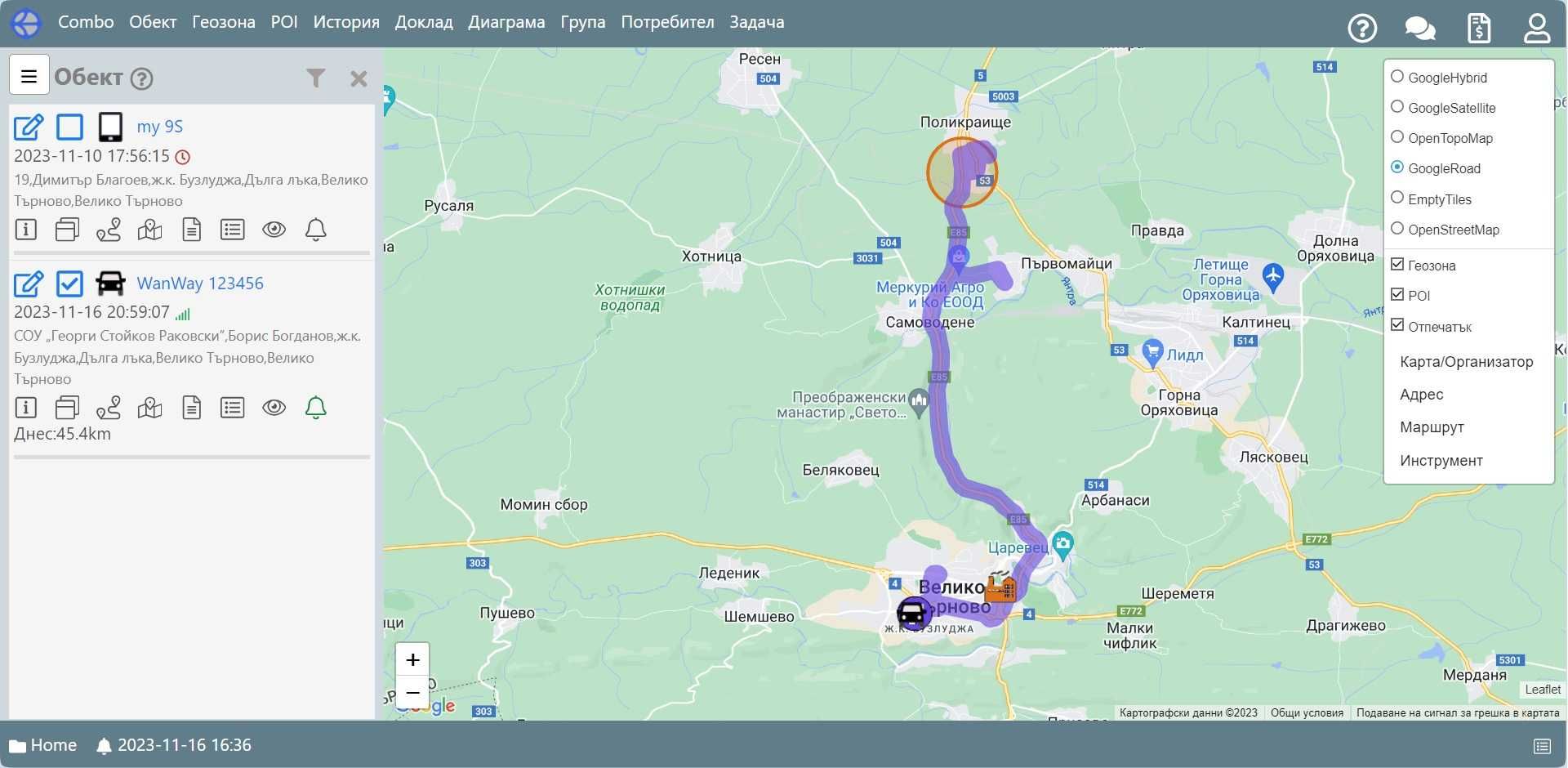Toggle the Геозона overlay checkbox
This screenshot has height=768, width=1568.
[1397, 265]
